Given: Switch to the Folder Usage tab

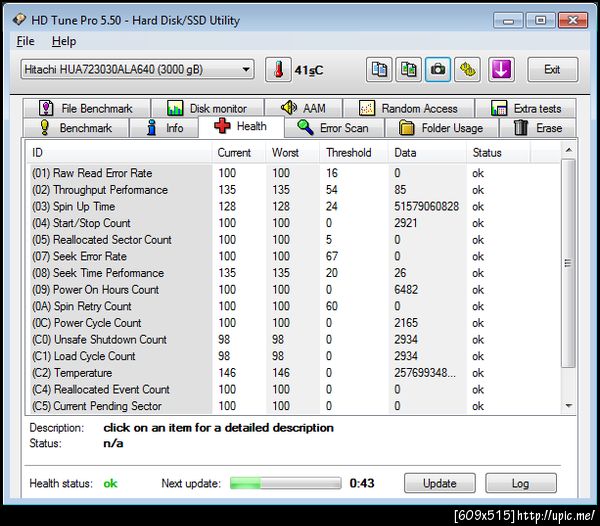Looking at the screenshot, I should tap(442, 128).
